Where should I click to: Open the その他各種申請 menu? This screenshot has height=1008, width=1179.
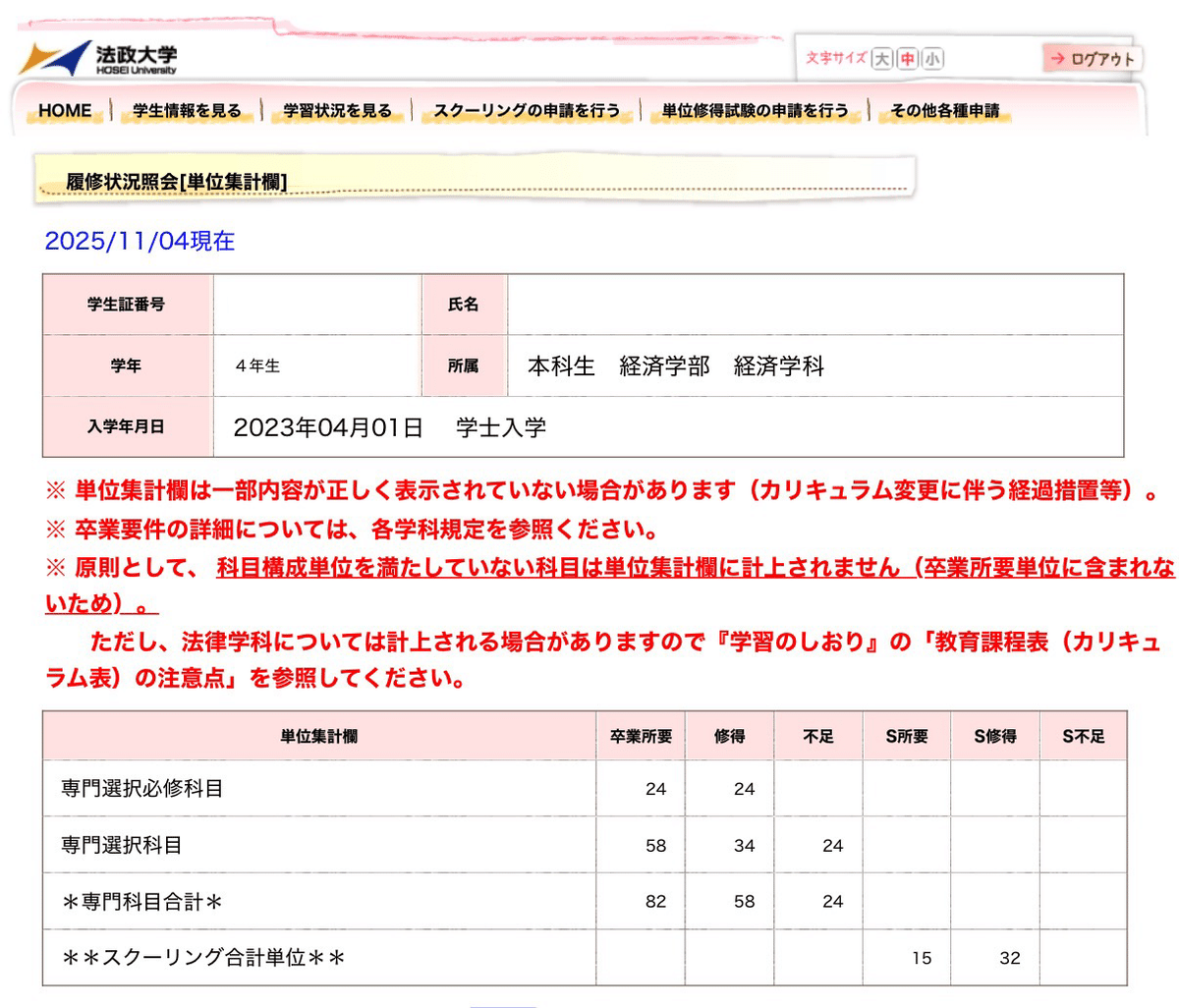(x=944, y=110)
